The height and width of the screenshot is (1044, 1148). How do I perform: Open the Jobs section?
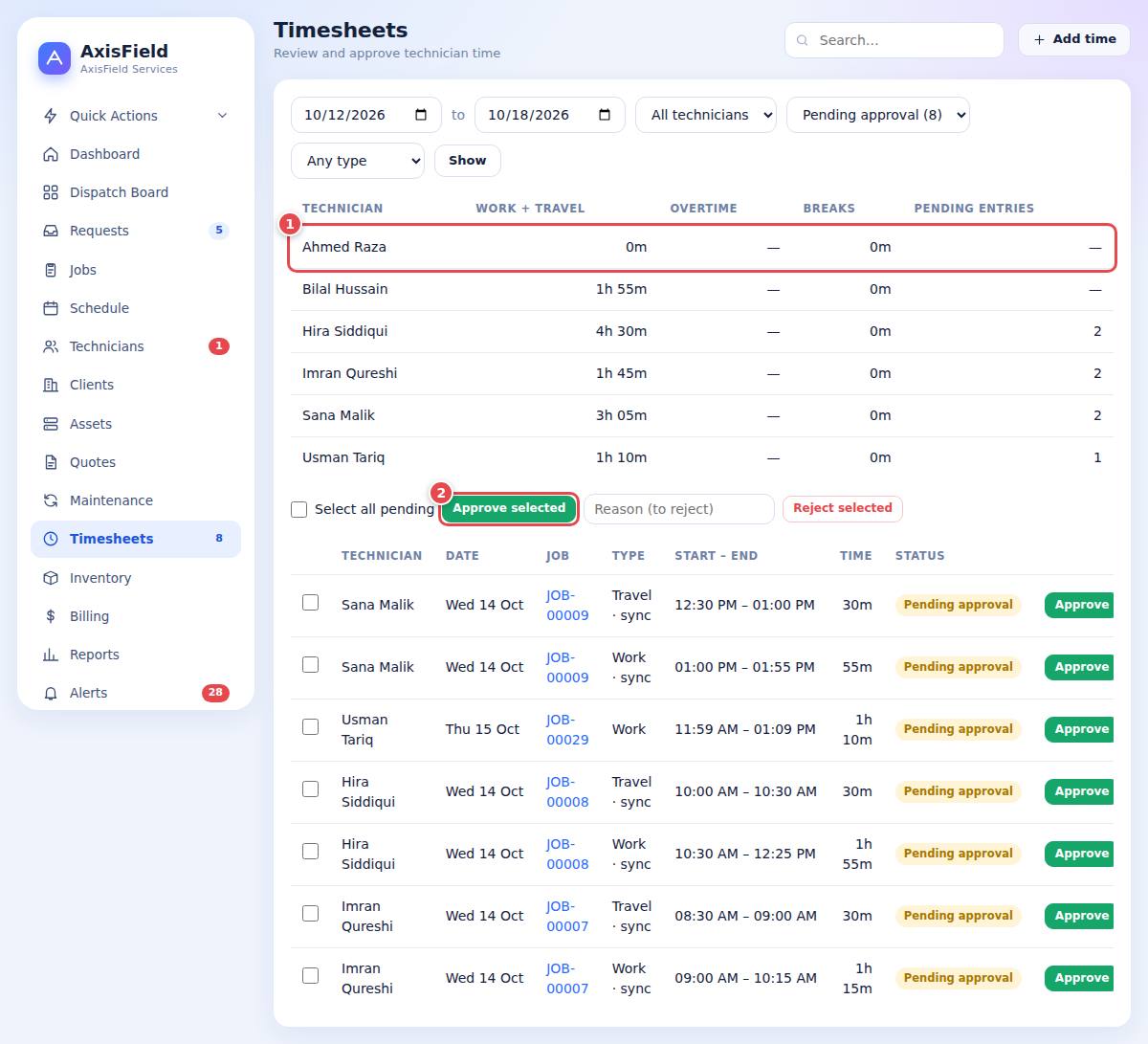136,270
